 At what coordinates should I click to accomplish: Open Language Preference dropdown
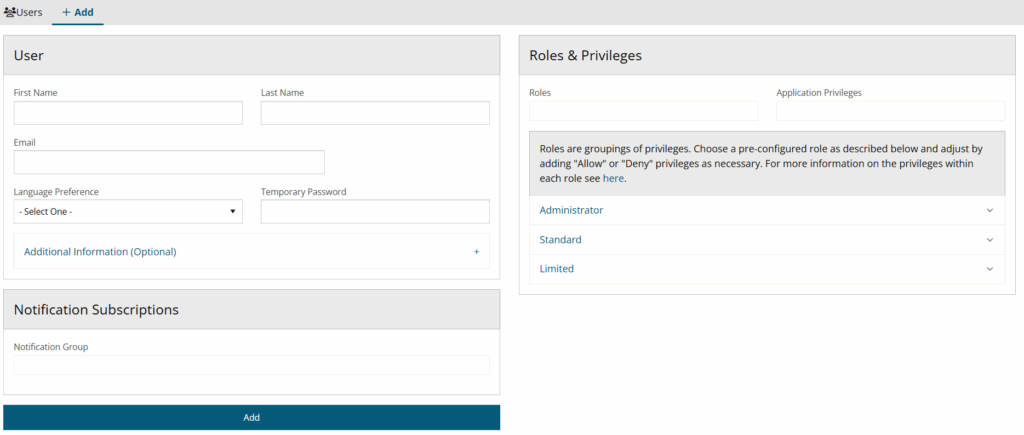coord(128,212)
